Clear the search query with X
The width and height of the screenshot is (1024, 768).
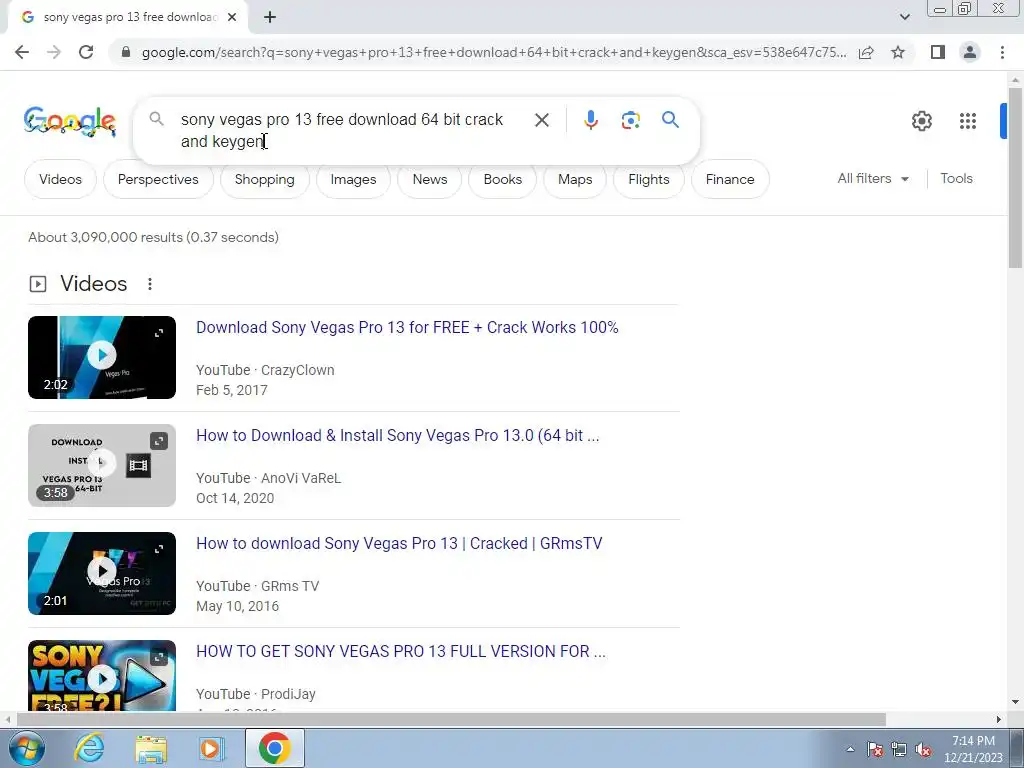click(541, 120)
